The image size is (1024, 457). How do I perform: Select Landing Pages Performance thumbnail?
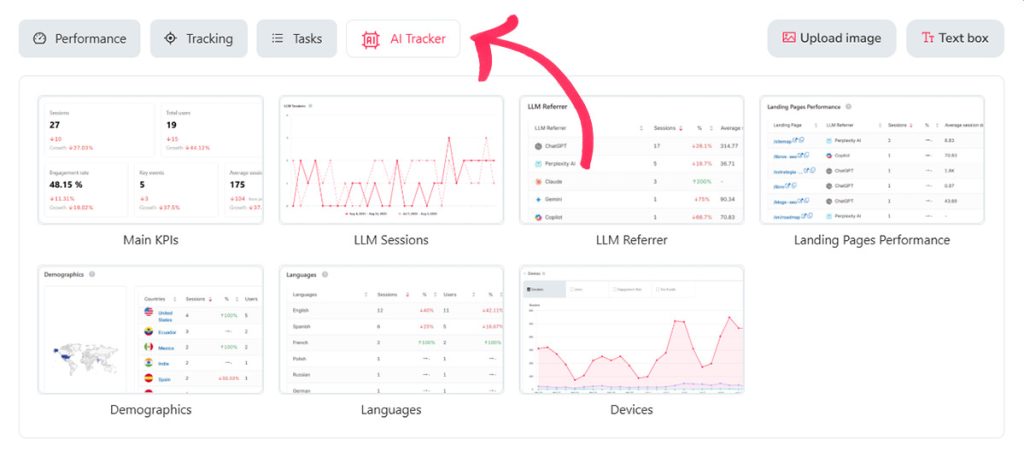pyautogui.click(x=872, y=160)
